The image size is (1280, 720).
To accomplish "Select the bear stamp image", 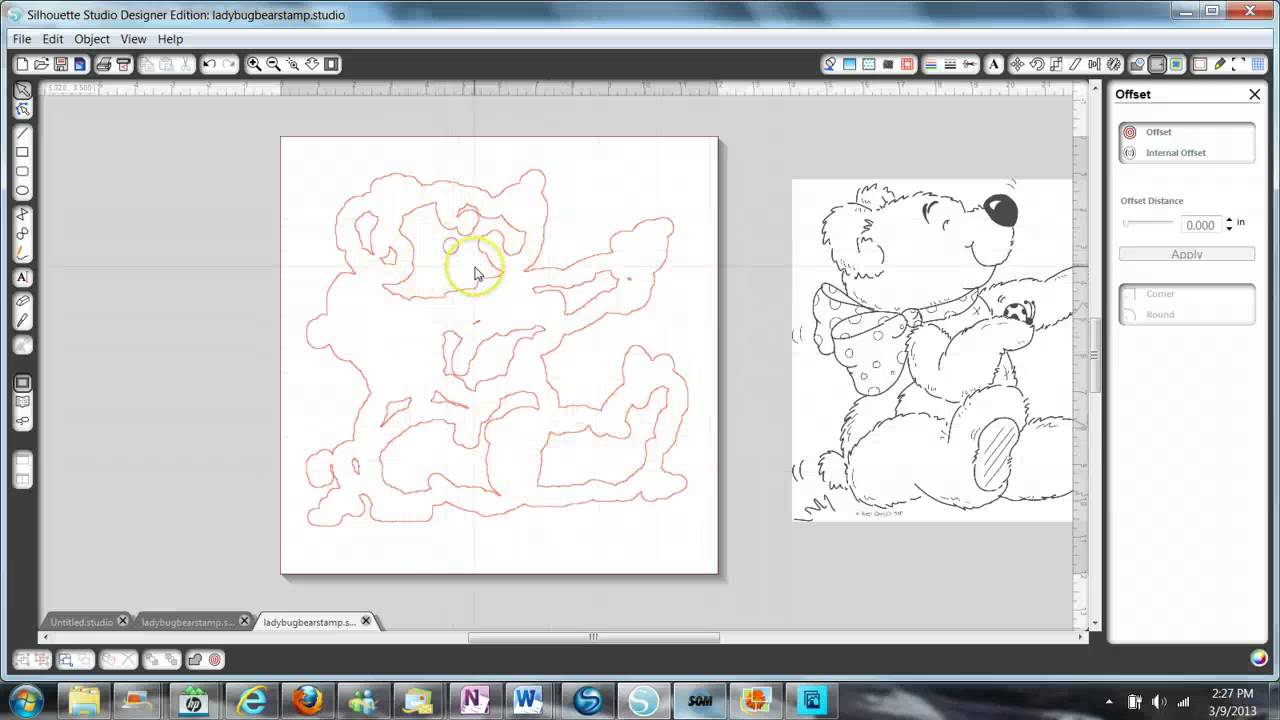I will coord(932,350).
